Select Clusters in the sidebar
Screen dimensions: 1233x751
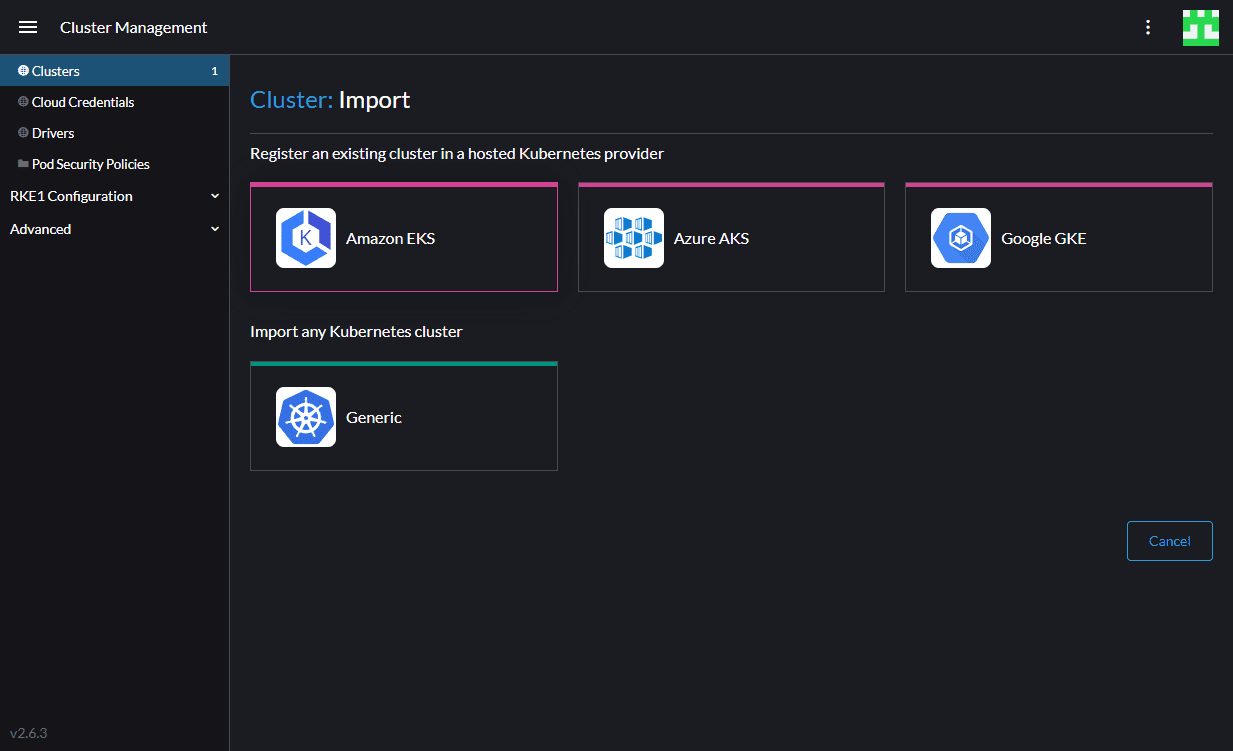(56, 71)
